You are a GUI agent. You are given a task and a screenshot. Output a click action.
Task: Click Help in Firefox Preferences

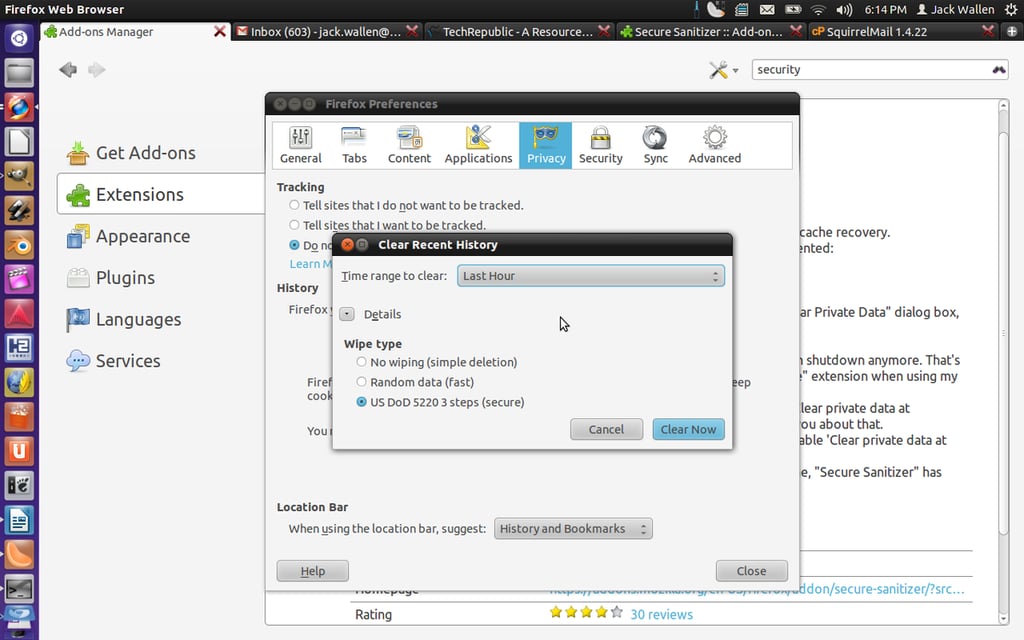(312, 571)
